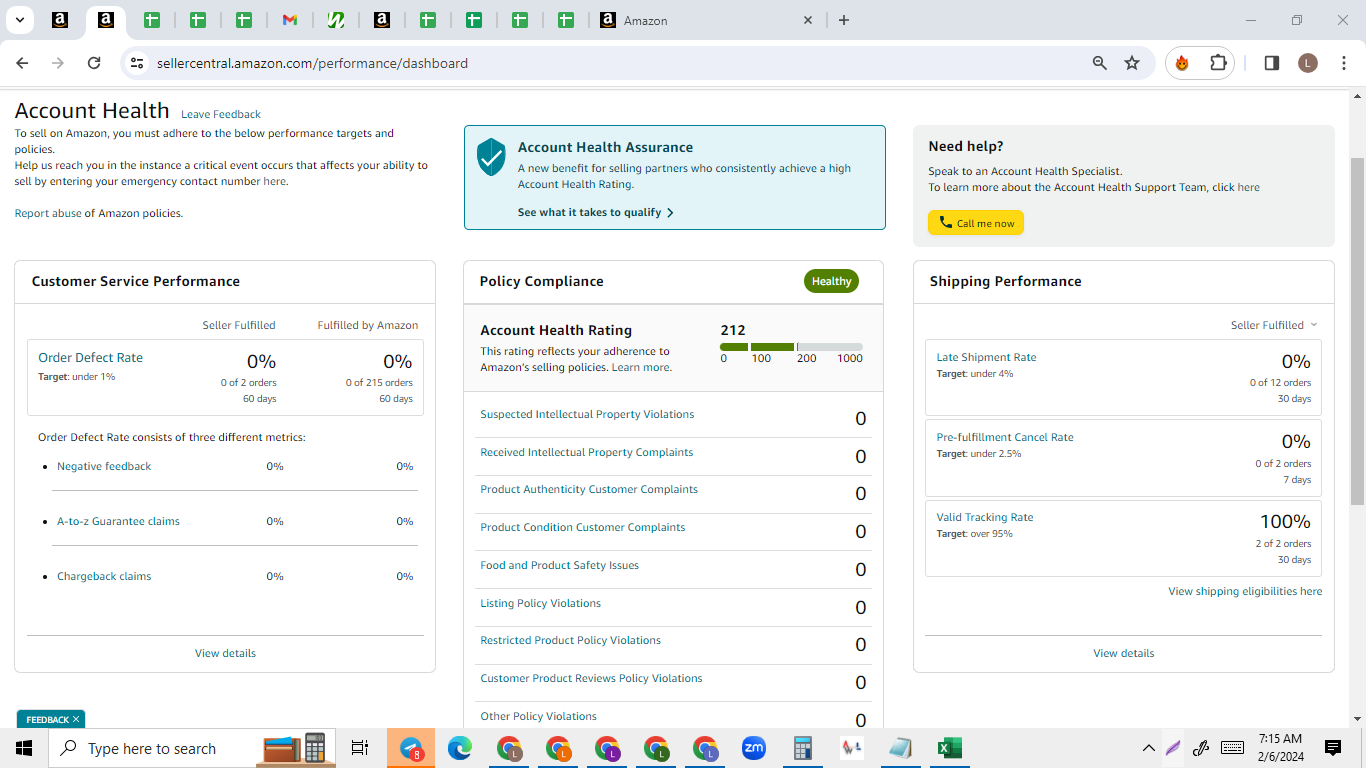Click the Account Health Rating progress bar
Screen dimensions: 1366x768
pyautogui.click(x=791, y=347)
